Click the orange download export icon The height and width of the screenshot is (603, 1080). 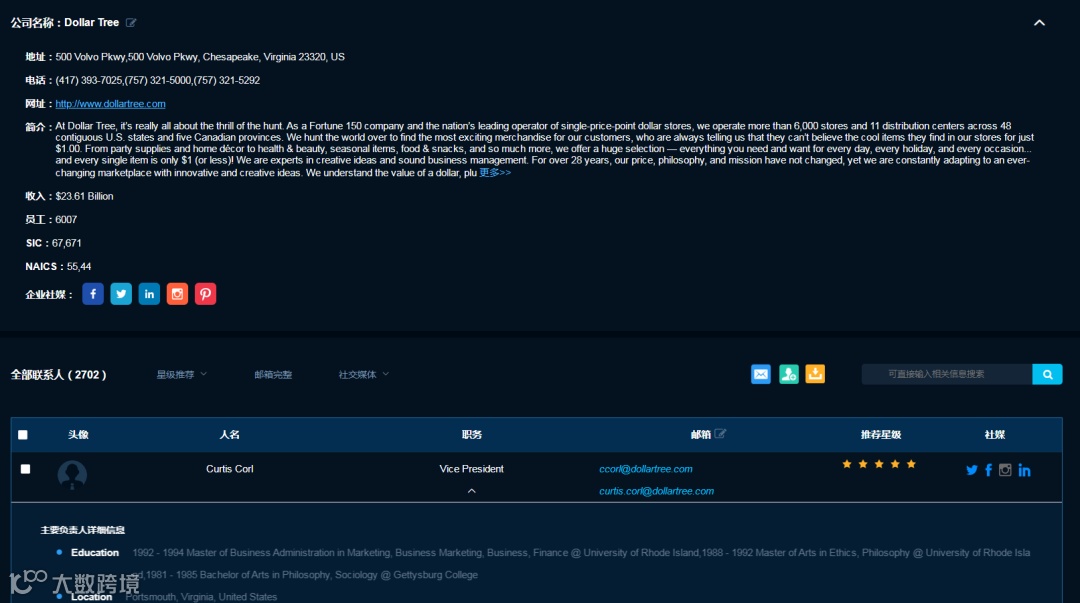click(816, 374)
